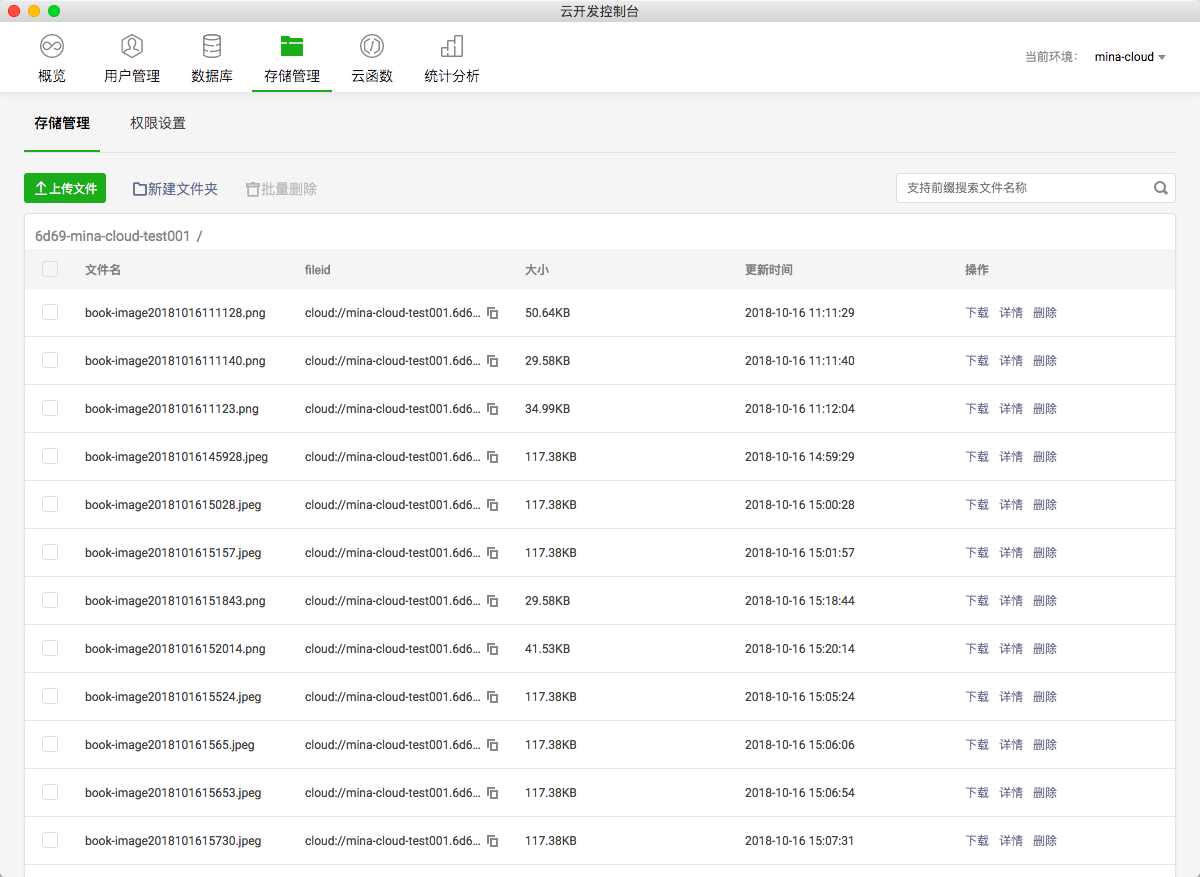Select the 存储管理 sub-tab
Viewport: 1200px width, 877px height.
point(62,123)
